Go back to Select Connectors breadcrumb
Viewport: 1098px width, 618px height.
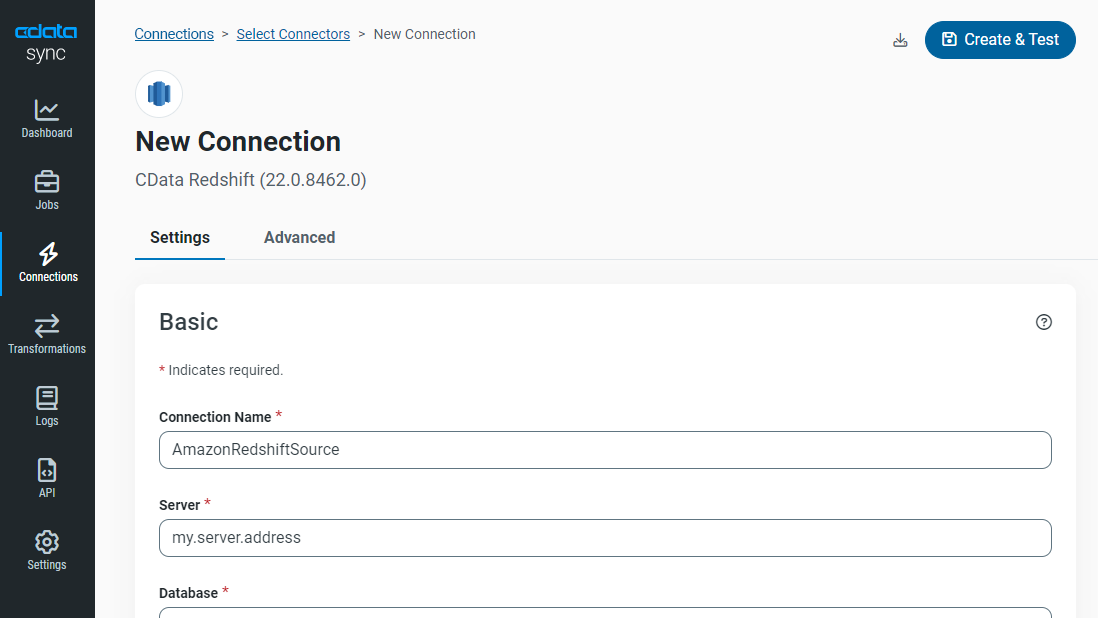(293, 34)
